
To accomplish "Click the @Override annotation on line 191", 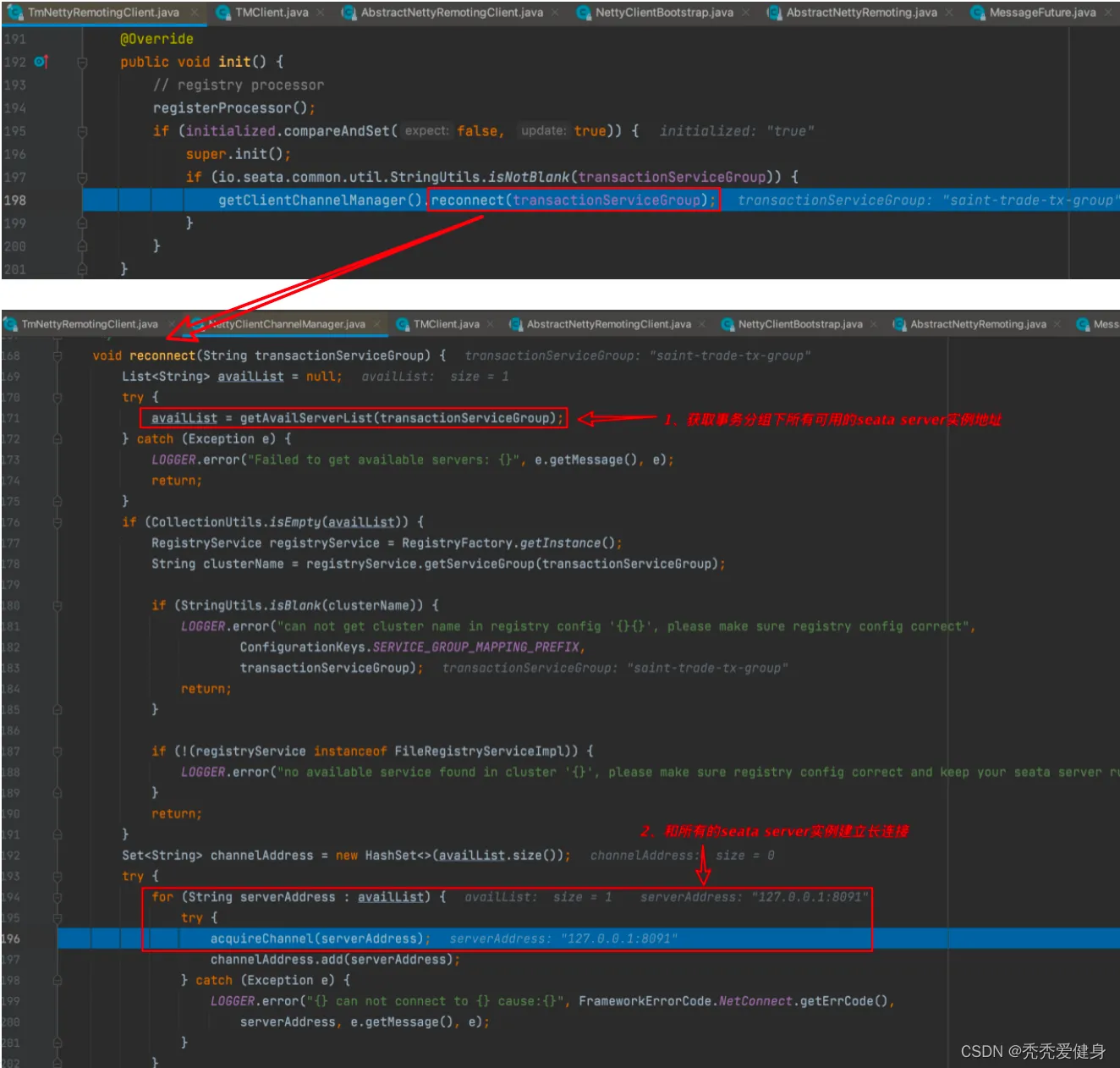I will tap(156, 39).
